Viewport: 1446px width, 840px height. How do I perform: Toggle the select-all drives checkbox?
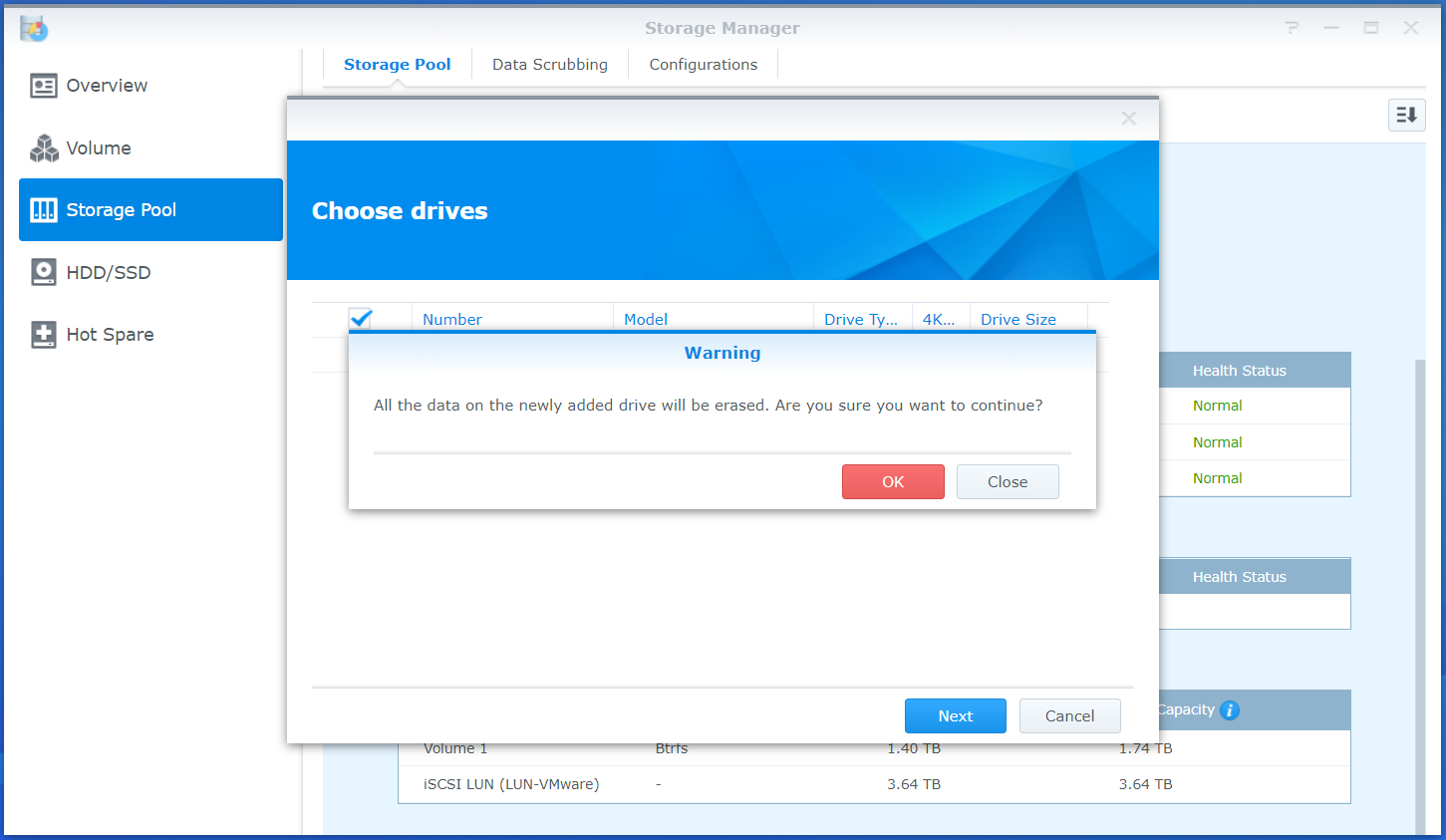pos(361,318)
